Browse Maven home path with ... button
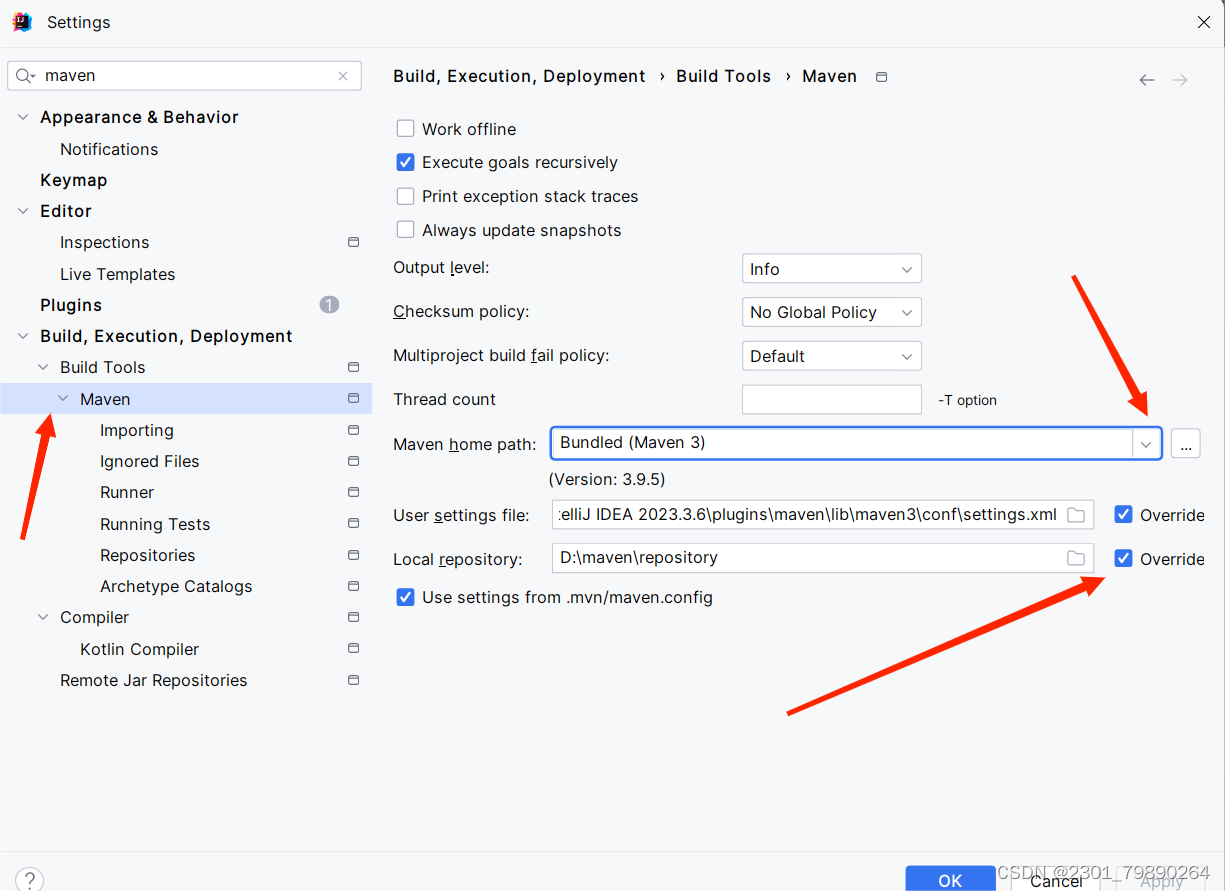 click(x=1185, y=443)
